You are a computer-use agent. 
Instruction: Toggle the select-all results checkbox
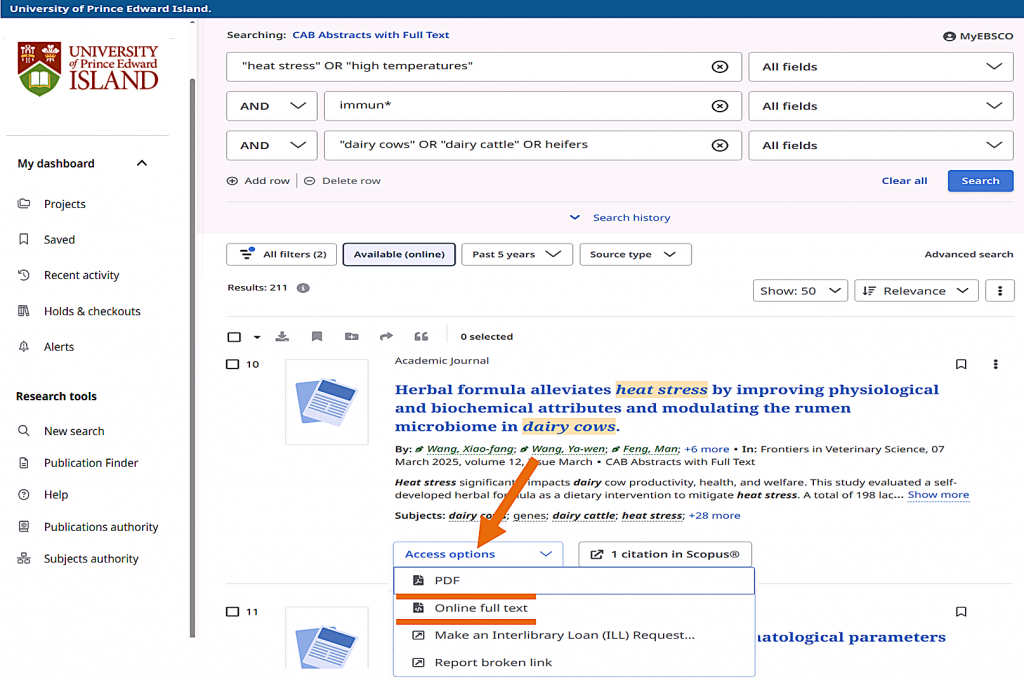(x=234, y=337)
